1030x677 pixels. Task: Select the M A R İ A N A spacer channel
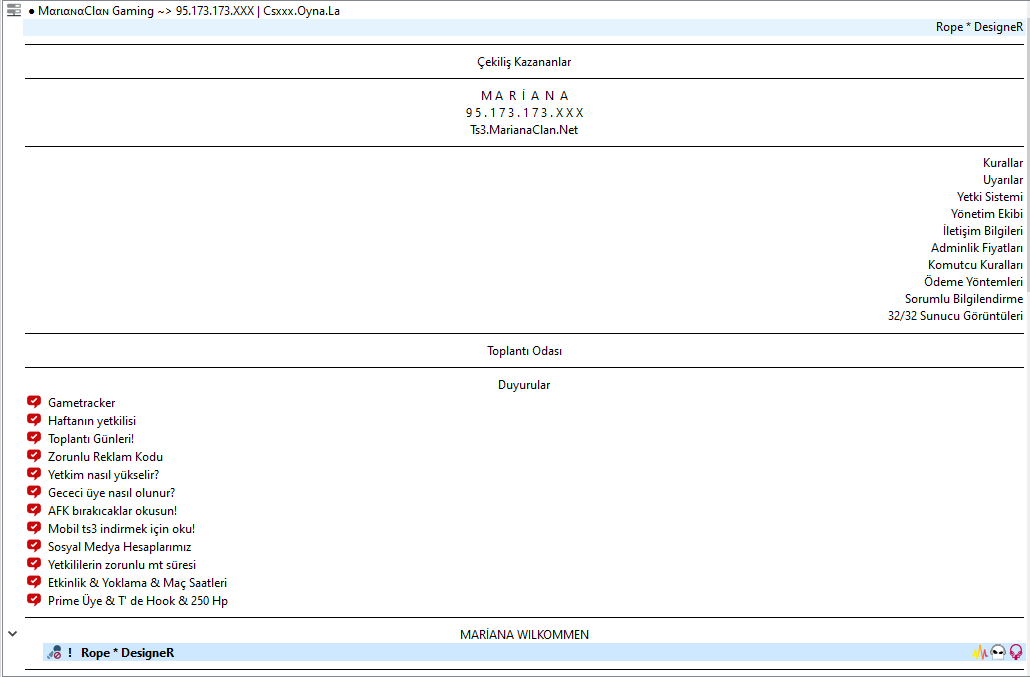[x=524, y=95]
